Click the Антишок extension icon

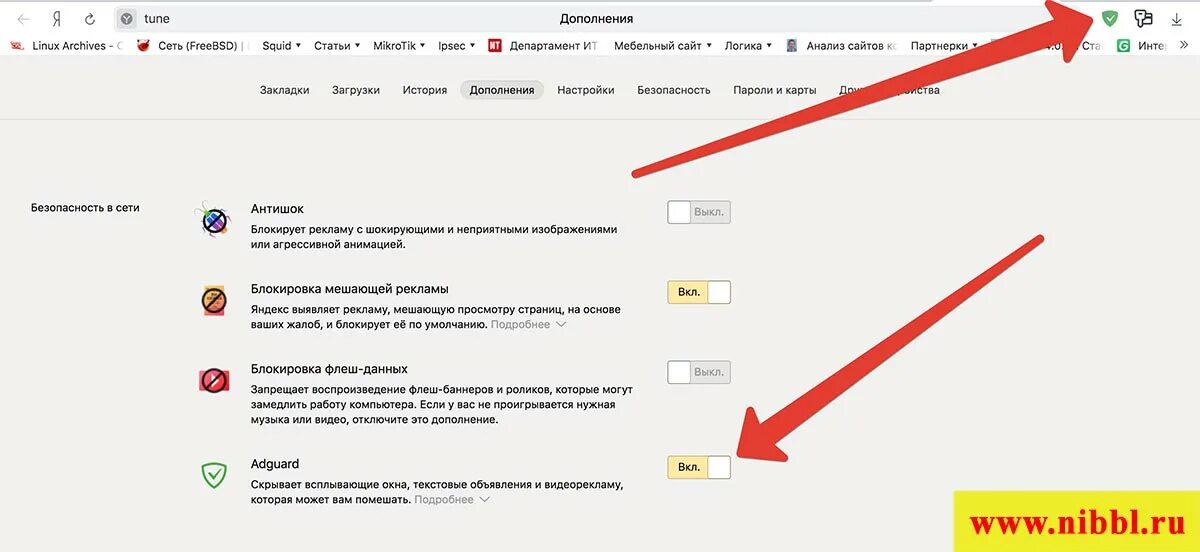coord(214,220)
